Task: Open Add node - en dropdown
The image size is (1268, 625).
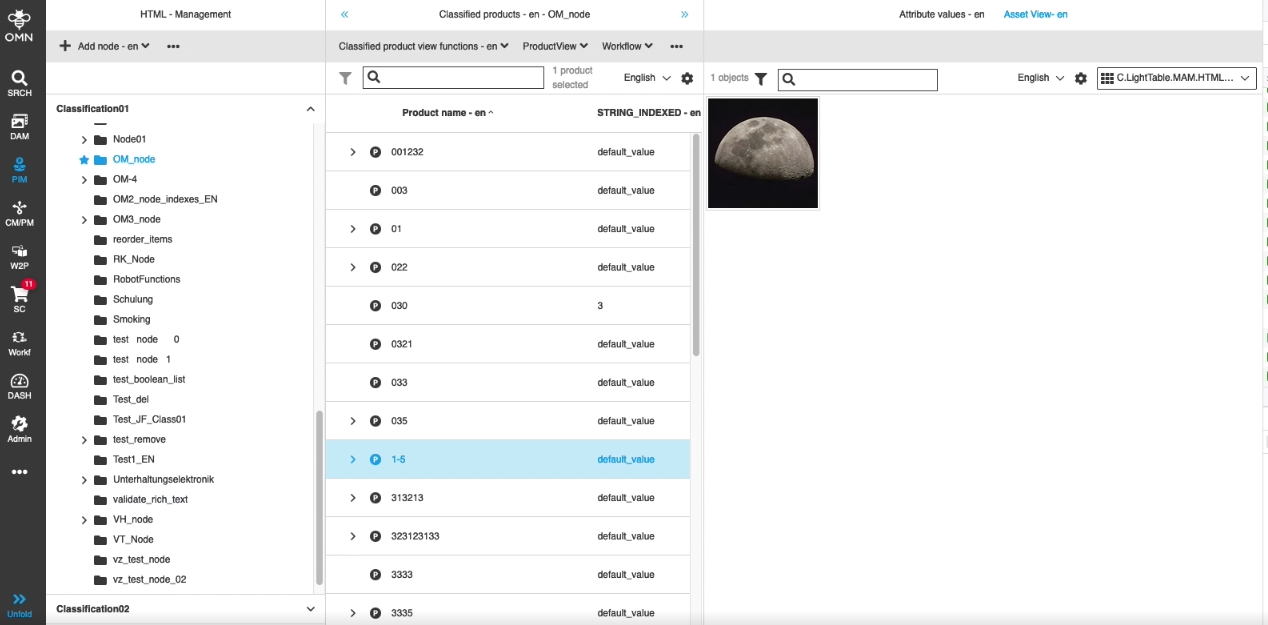Action: click(105, 46)
